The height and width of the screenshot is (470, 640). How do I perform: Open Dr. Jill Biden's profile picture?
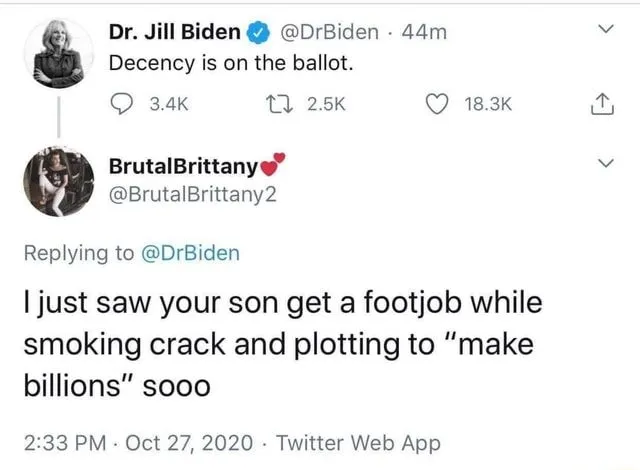60,56
